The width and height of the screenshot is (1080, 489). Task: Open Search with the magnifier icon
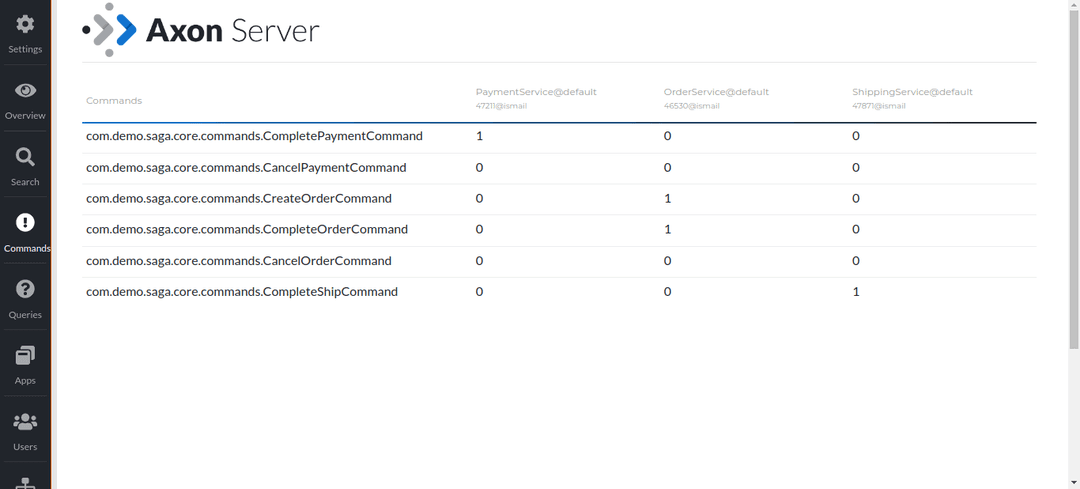(25, 157)
